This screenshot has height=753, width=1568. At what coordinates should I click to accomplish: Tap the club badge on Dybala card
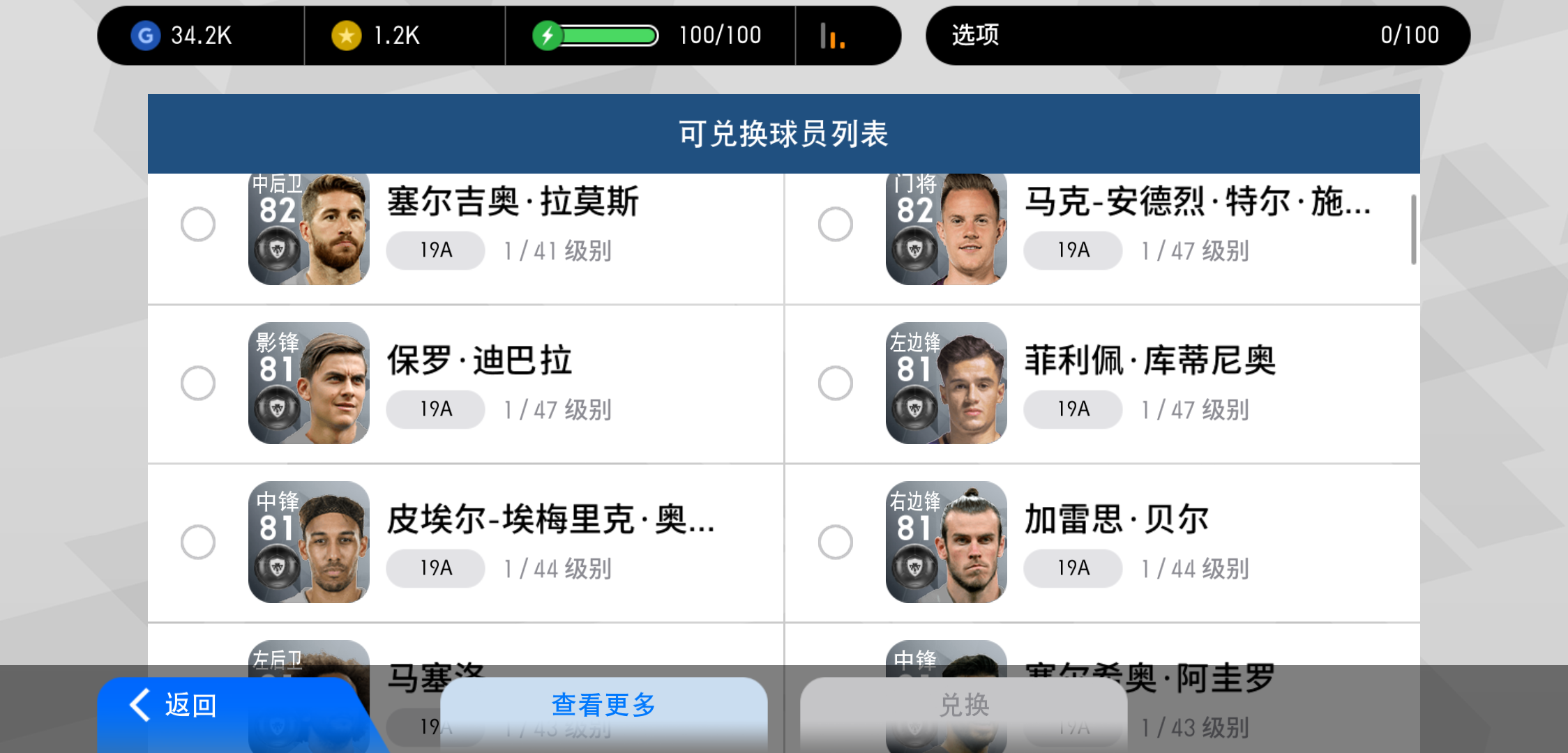[277, 408]
